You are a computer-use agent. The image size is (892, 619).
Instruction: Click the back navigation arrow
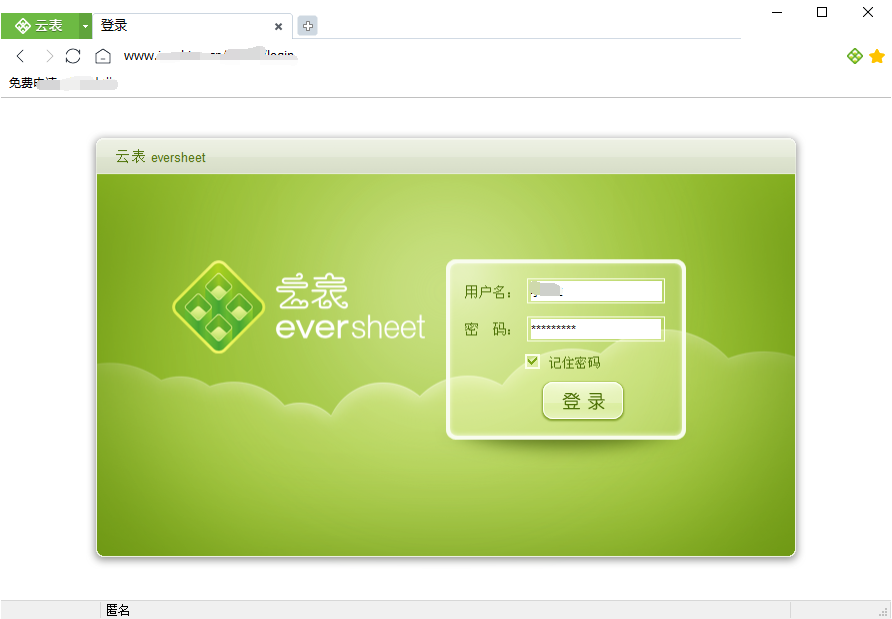(x=20, y=56)
